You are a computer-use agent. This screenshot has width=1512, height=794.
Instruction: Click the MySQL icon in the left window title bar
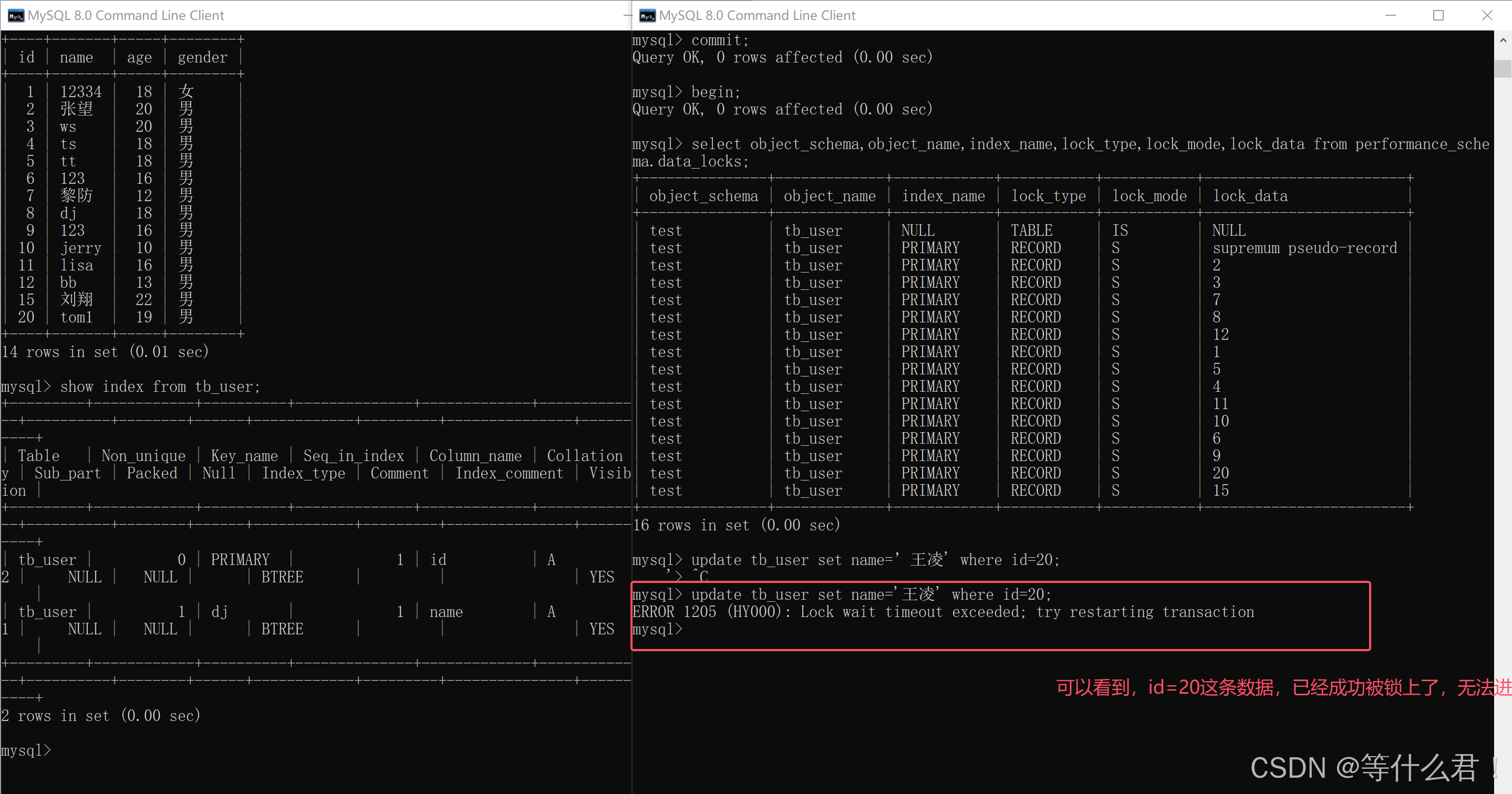point(15,15)
